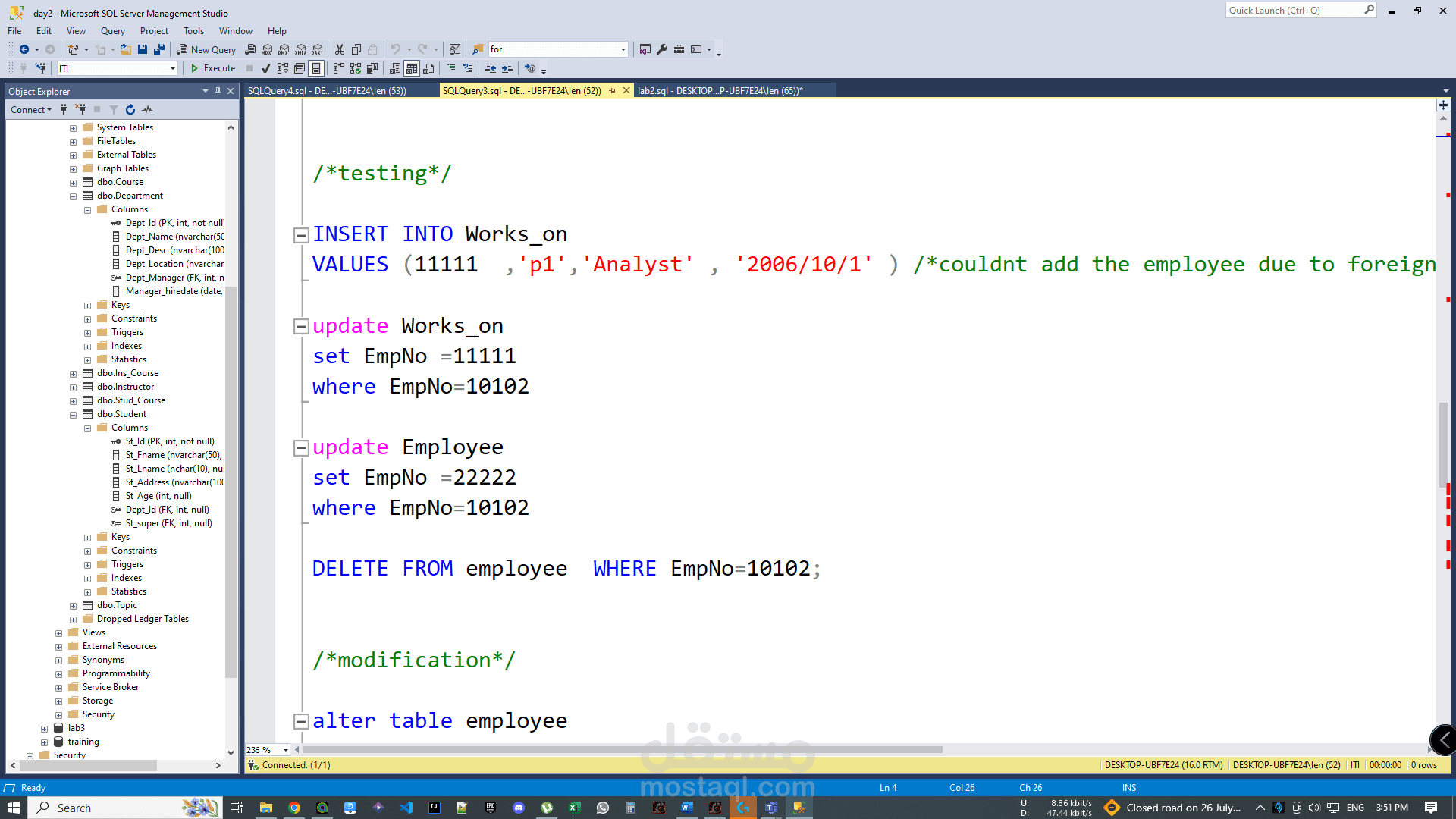This screenshot has height=819, width=1456.
Task: Click the Cut scissors icon
Action: (x=340, y=49)
